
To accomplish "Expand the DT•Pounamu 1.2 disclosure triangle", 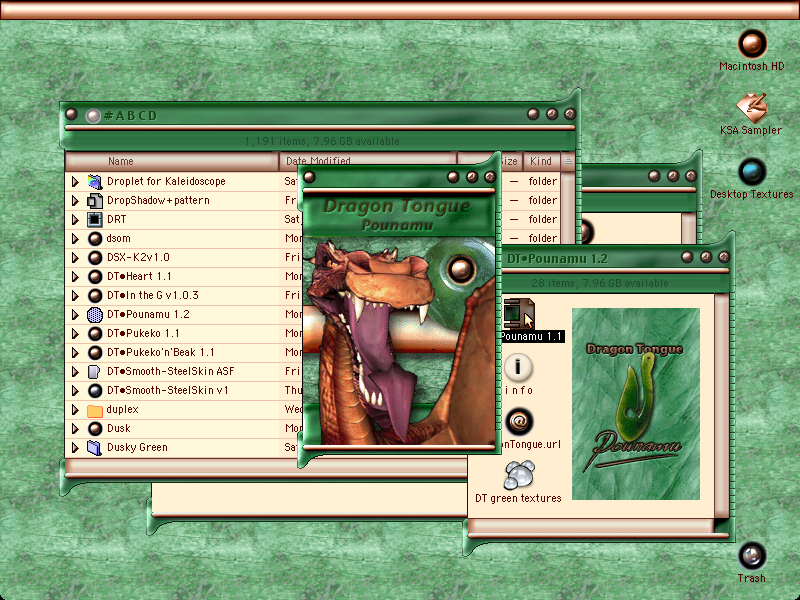I will [76, 315].
